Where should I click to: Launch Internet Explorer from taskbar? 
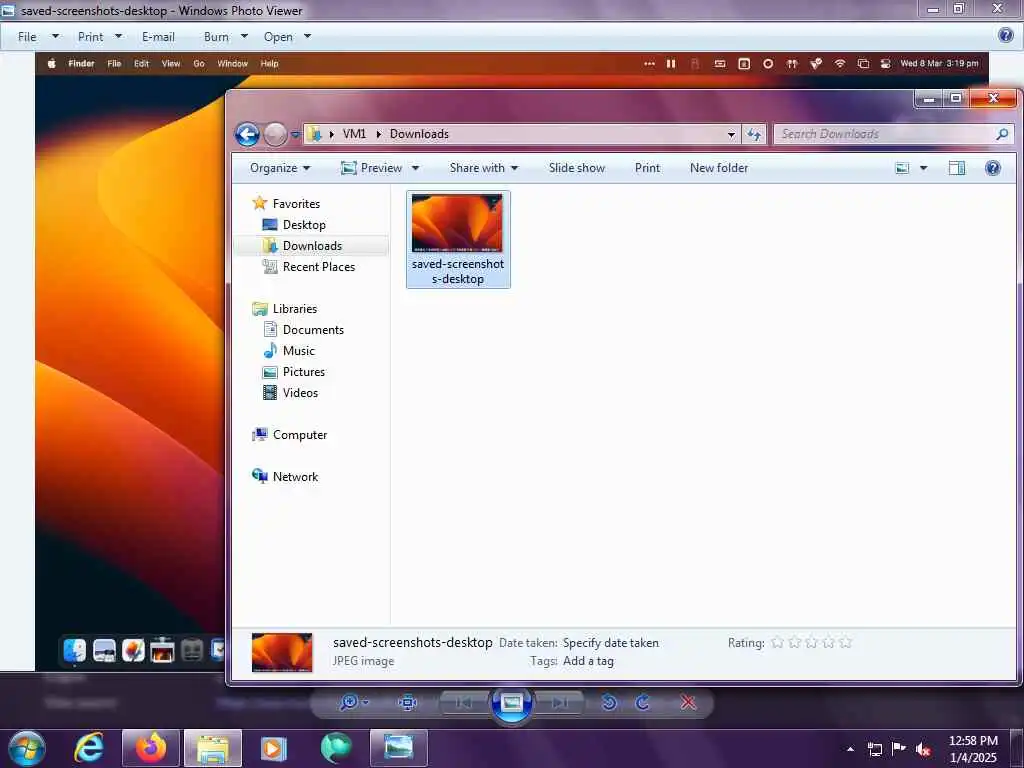click(88, 748)
